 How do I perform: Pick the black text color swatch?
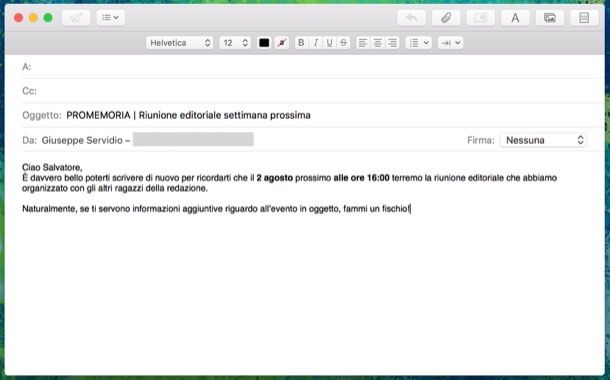(264, 43)
